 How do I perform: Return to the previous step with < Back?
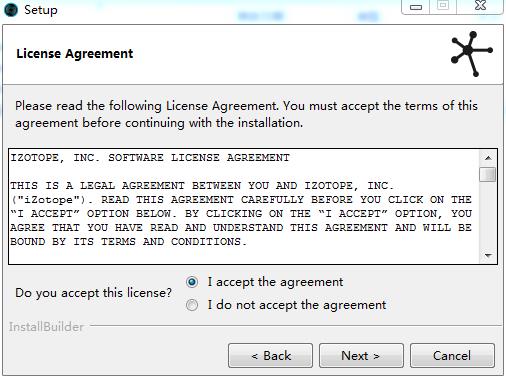270,356
